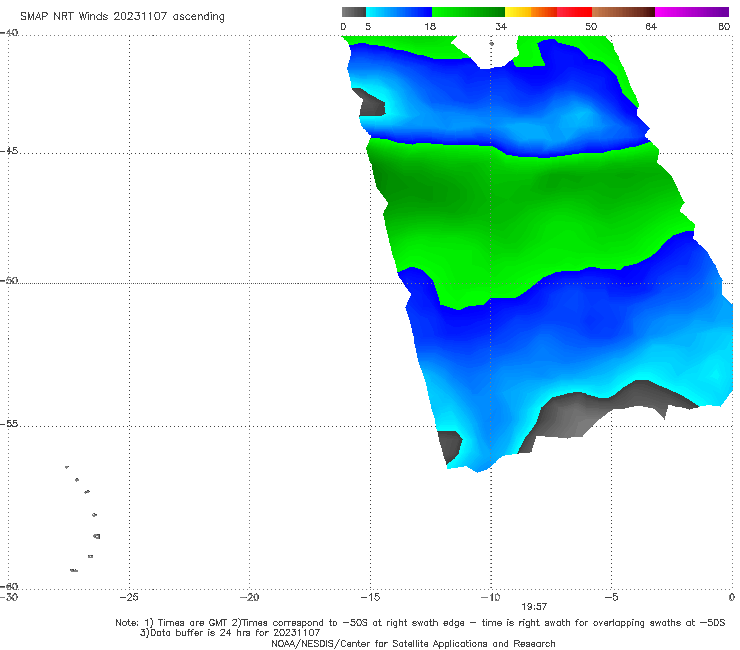740x650 pixels.
Task: Pick the magenta-purple segment of the color bar
Action: pyautogui.click(x=692, y=12)
